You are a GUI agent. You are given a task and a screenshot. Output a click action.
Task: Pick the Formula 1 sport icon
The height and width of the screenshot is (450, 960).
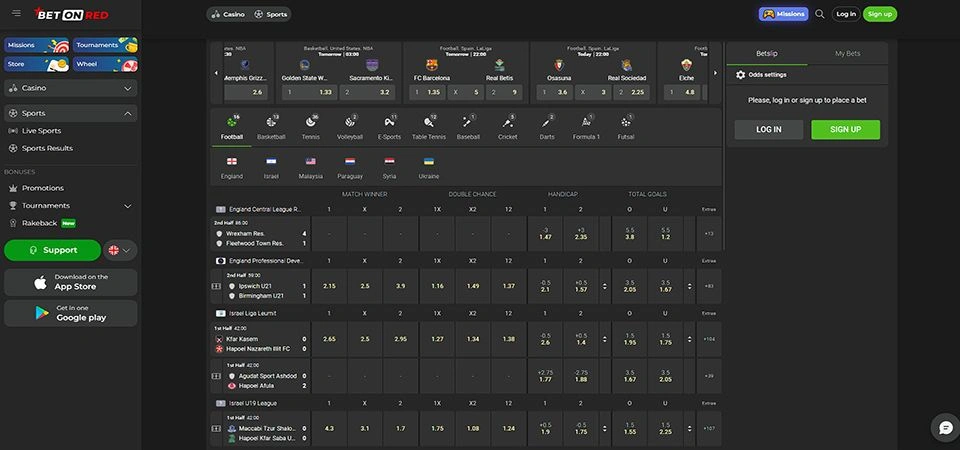[586, 126]
